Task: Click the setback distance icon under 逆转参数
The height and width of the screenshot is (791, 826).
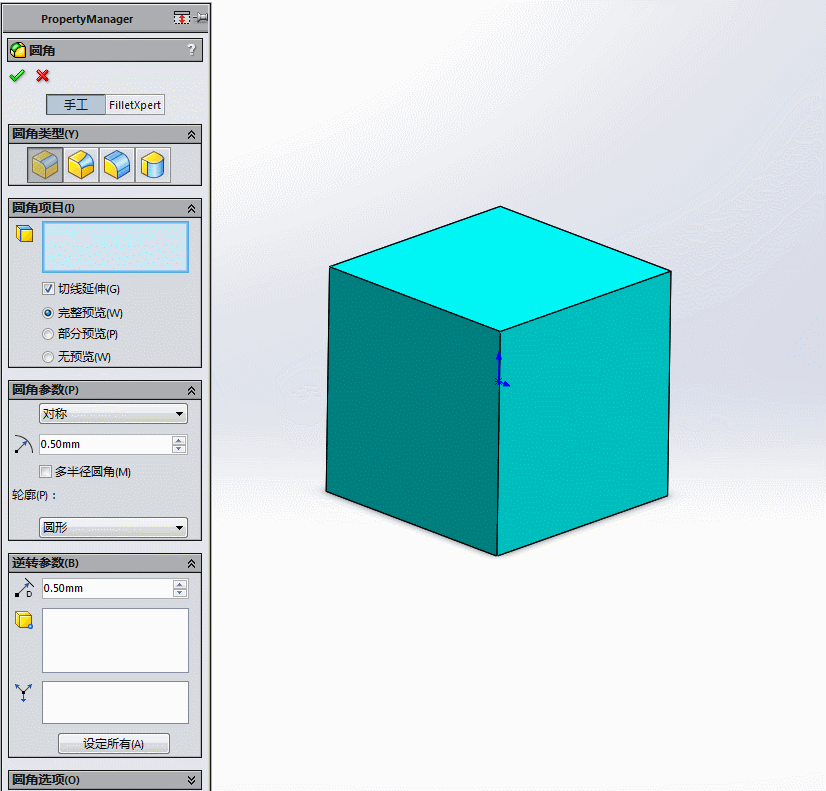Action: [x=24, y=588]
